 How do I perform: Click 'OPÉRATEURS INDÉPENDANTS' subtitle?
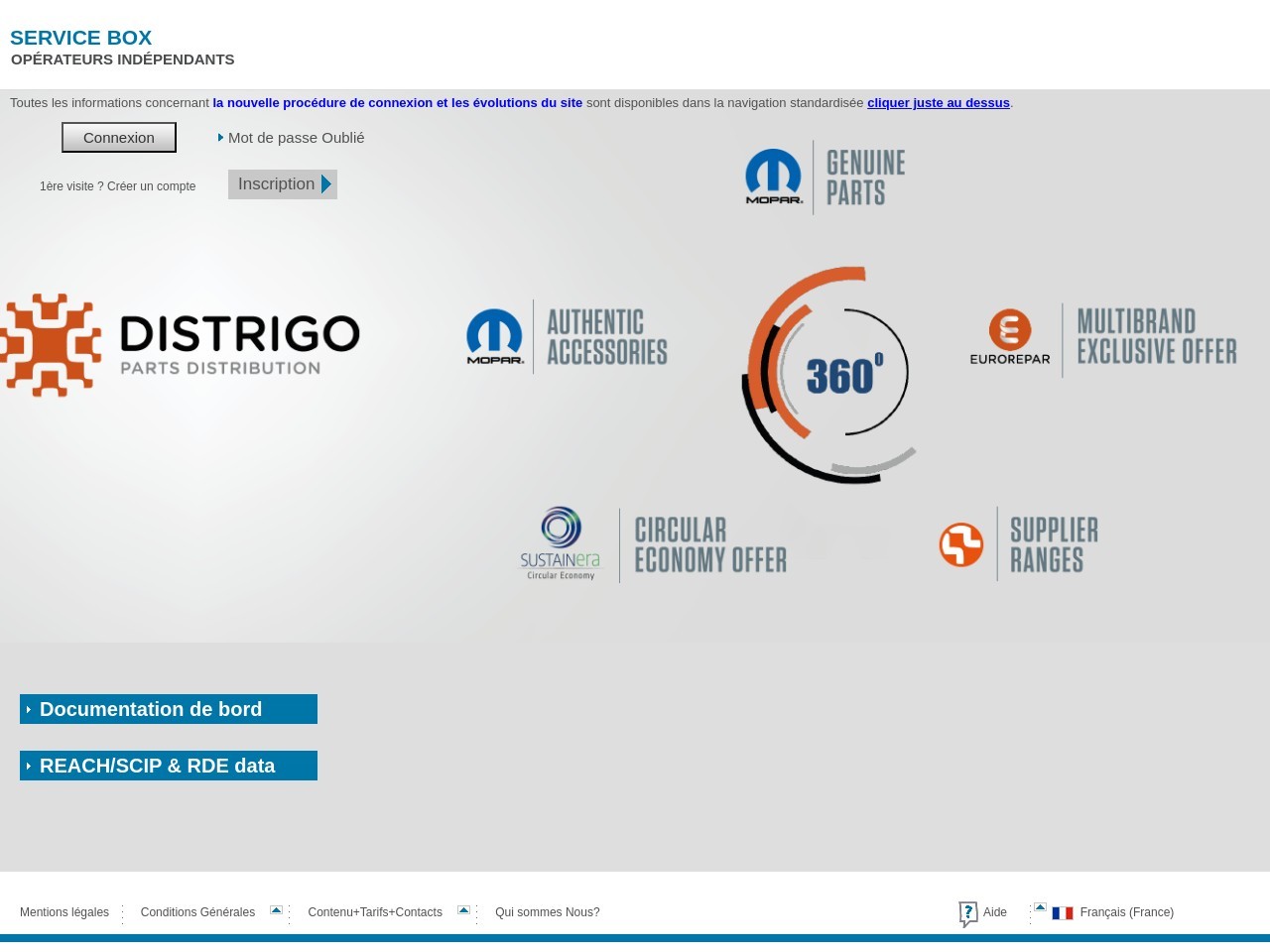tap(123, 59)
